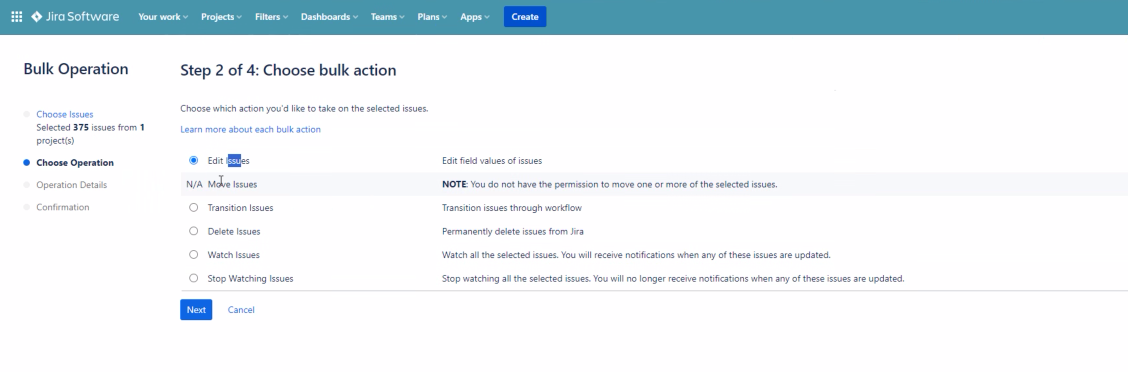Image resolution: width=1128 pixels, height=372 pixels.
Task: Open Learn more about each bulk action
Action: (x=250, y=130)
